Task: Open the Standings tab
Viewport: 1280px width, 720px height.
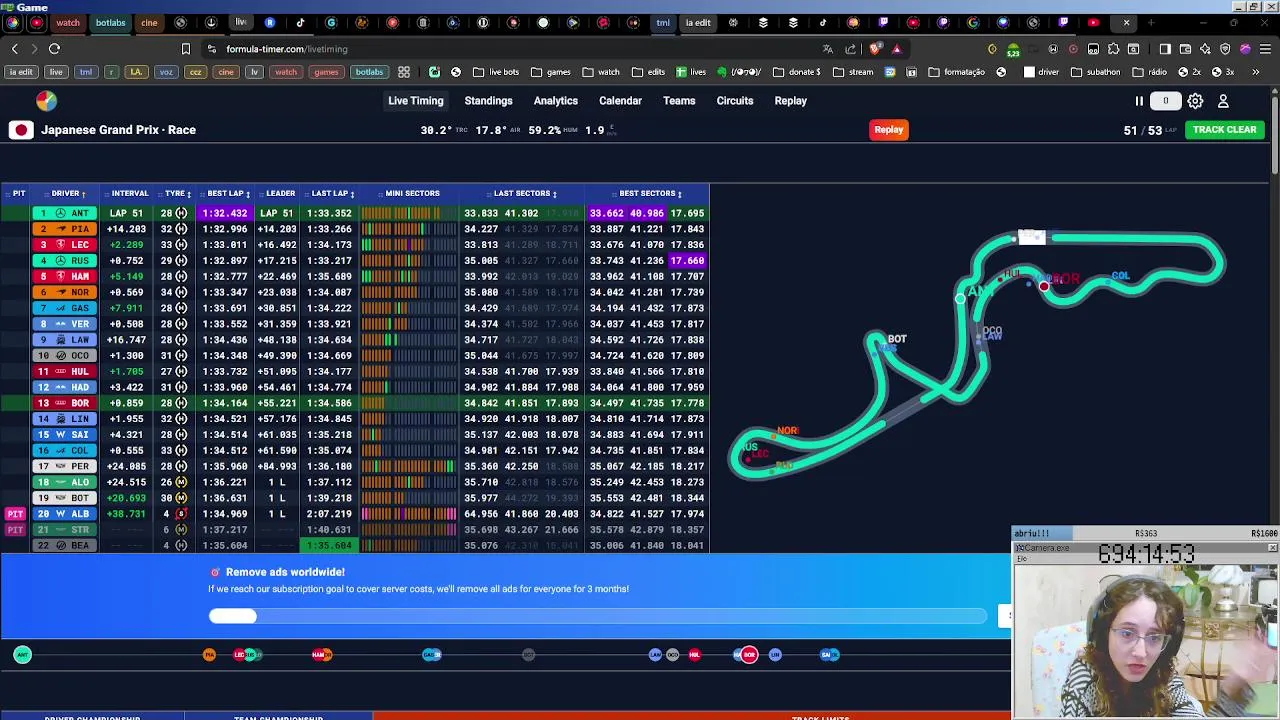Action: coord(488,101)
